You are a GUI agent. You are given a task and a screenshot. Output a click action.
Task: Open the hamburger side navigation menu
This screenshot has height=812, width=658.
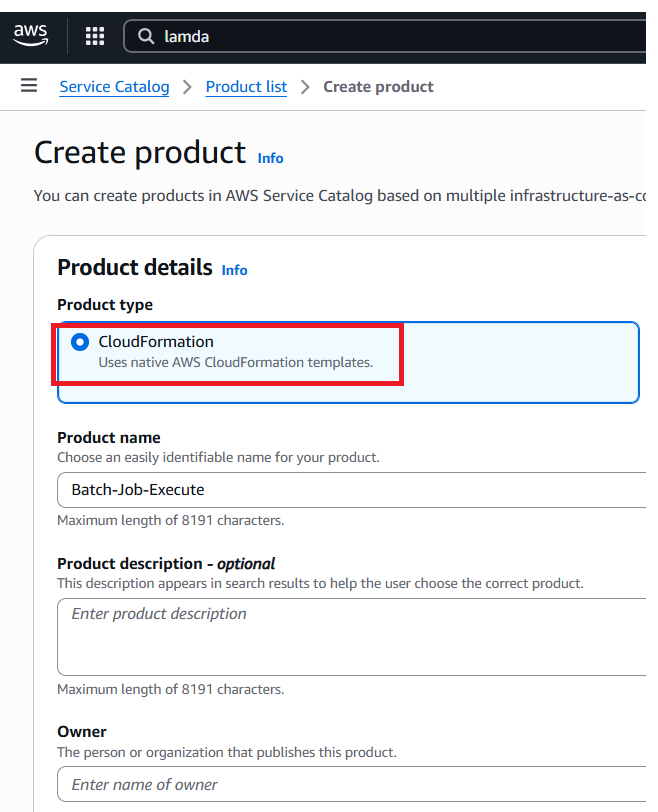[29, 86]
